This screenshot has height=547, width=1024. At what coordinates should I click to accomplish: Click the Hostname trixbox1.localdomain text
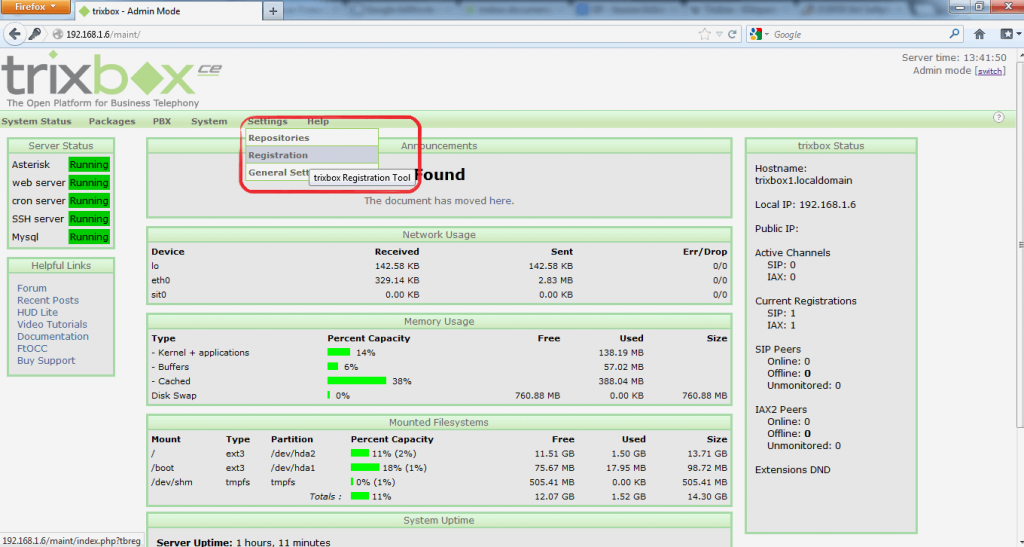pos(803,174)
